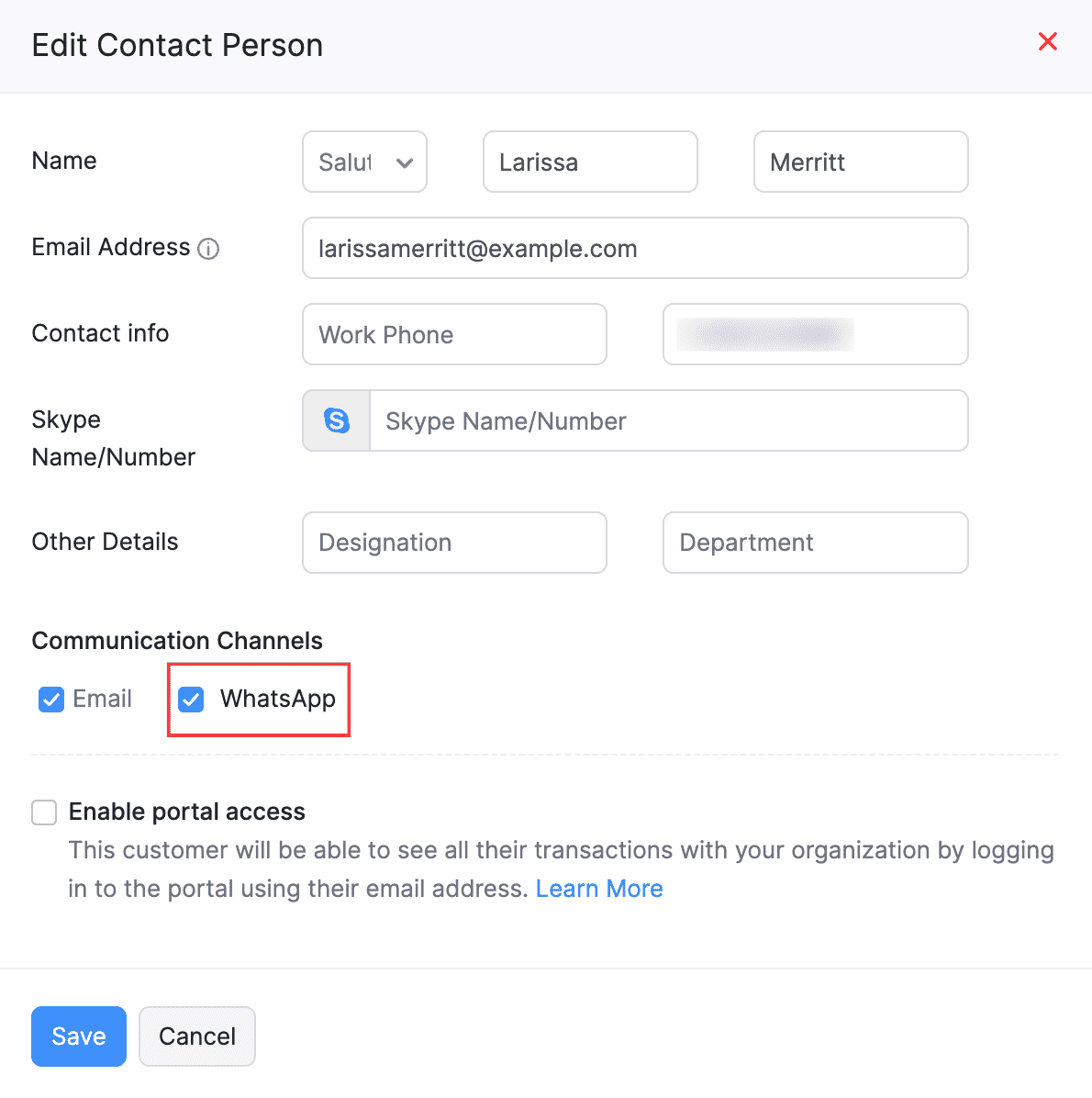Screen dimensions: 1092x1098
Task: Disable the Email communication channel
Action: [50, 700]
